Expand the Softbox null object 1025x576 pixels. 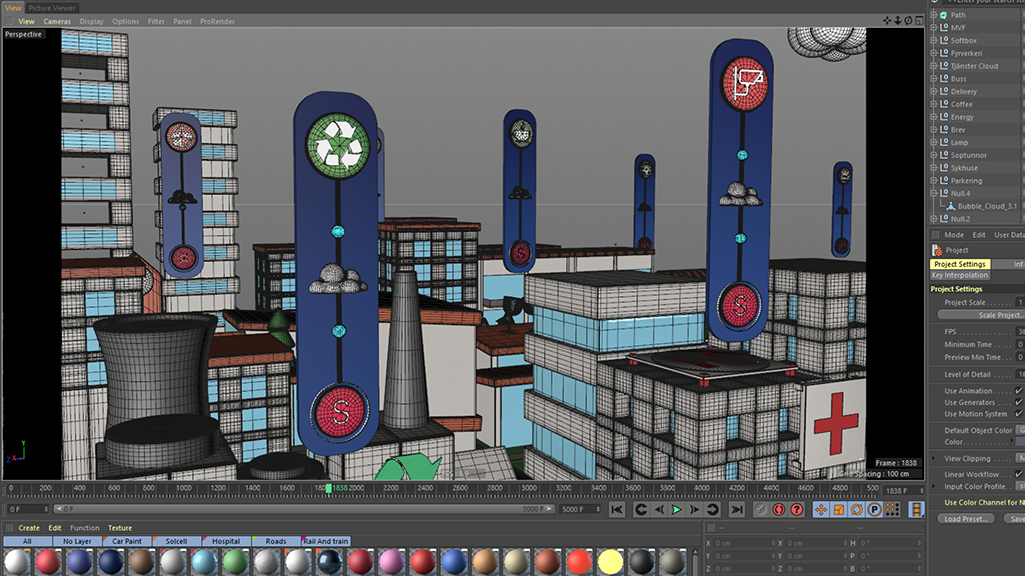point(933,41)
